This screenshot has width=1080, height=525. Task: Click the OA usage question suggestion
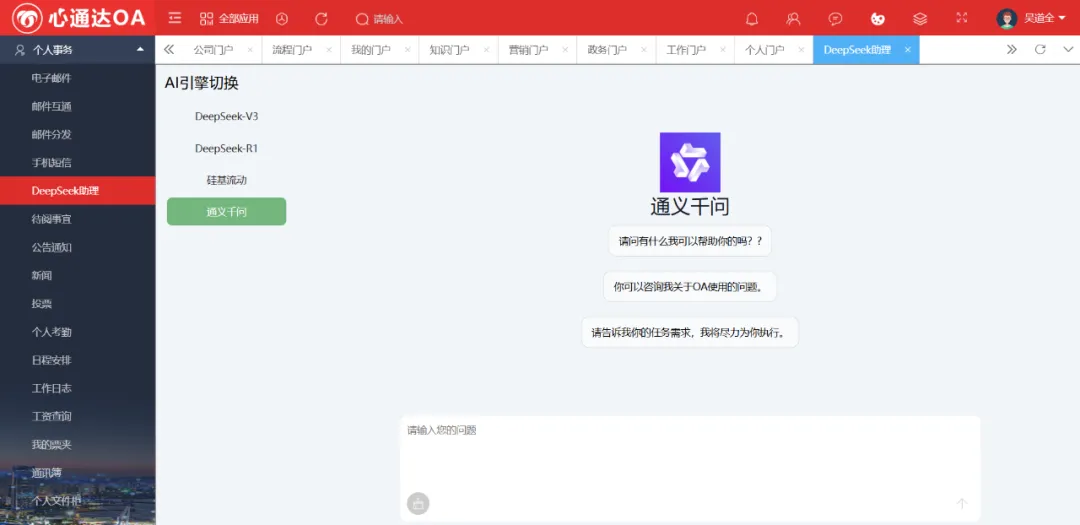click(x=689, y=287)
